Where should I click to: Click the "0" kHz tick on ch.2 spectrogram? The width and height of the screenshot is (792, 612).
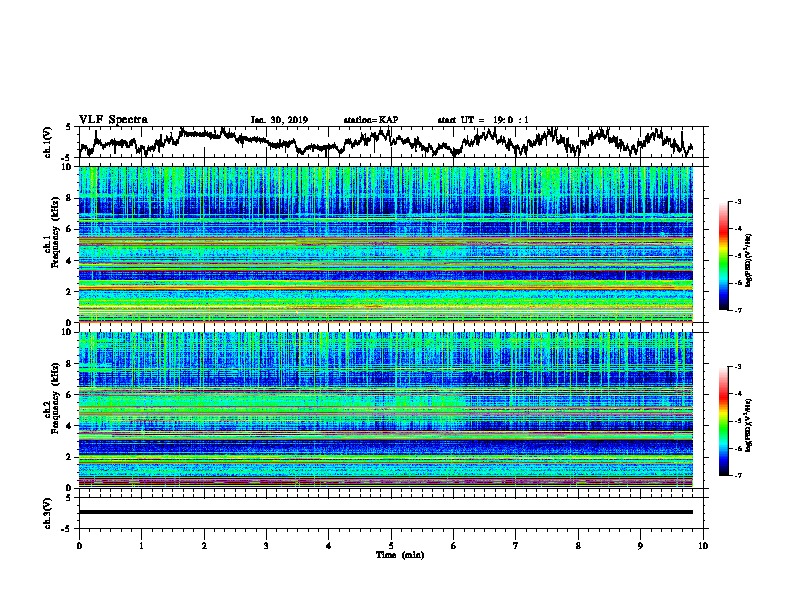[71, 488]
